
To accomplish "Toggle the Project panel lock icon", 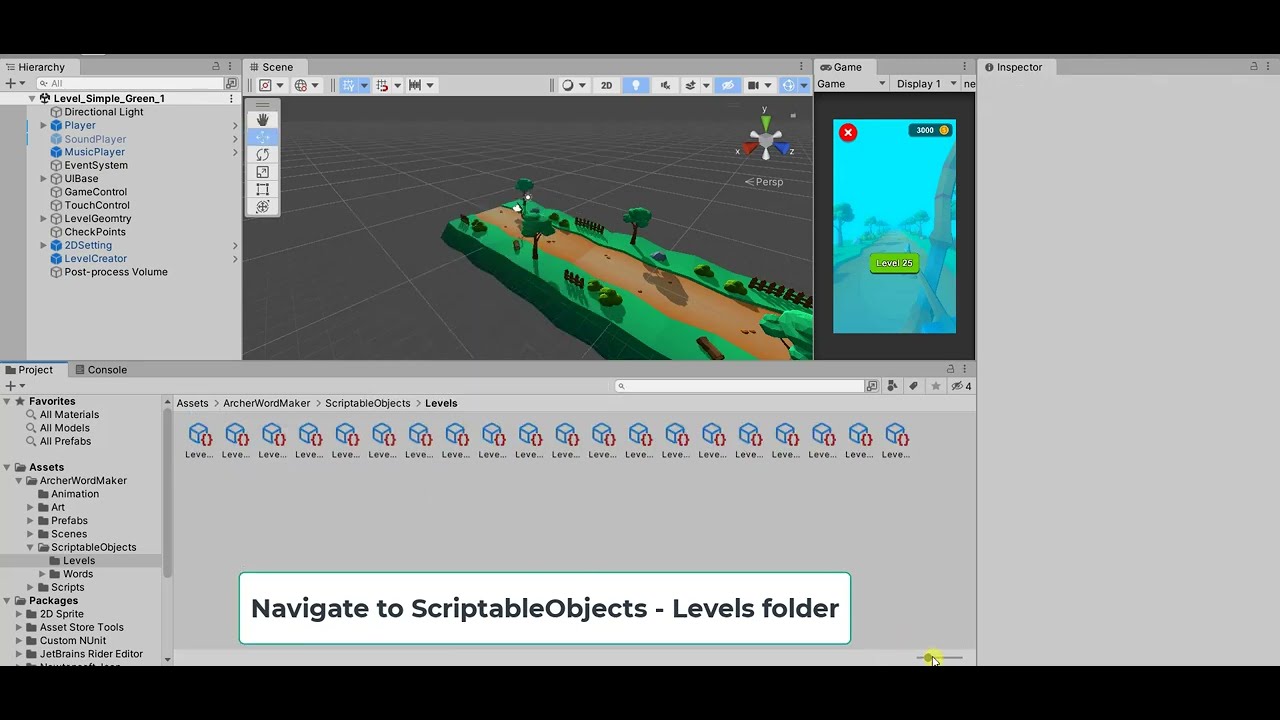I will click(x=950, y=369).
